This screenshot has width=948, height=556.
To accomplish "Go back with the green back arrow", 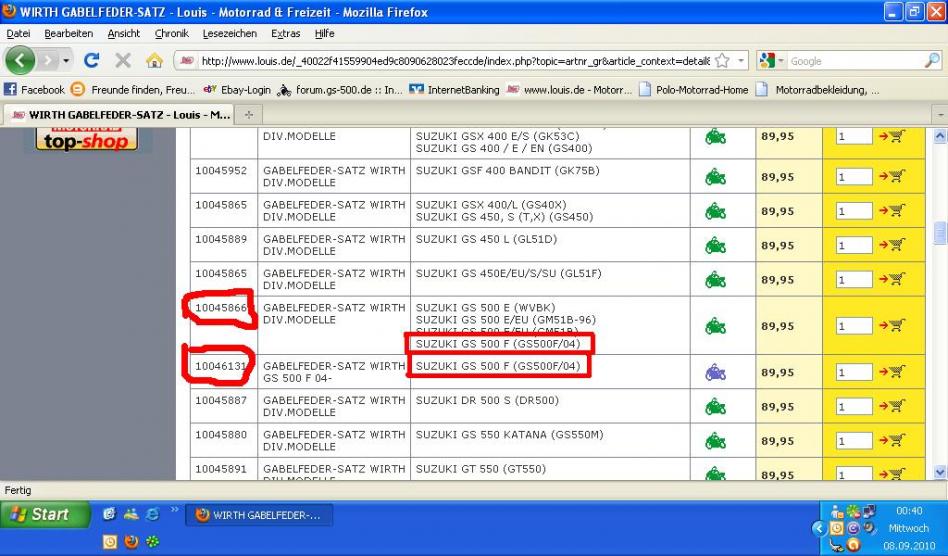I will pos(20,60).
